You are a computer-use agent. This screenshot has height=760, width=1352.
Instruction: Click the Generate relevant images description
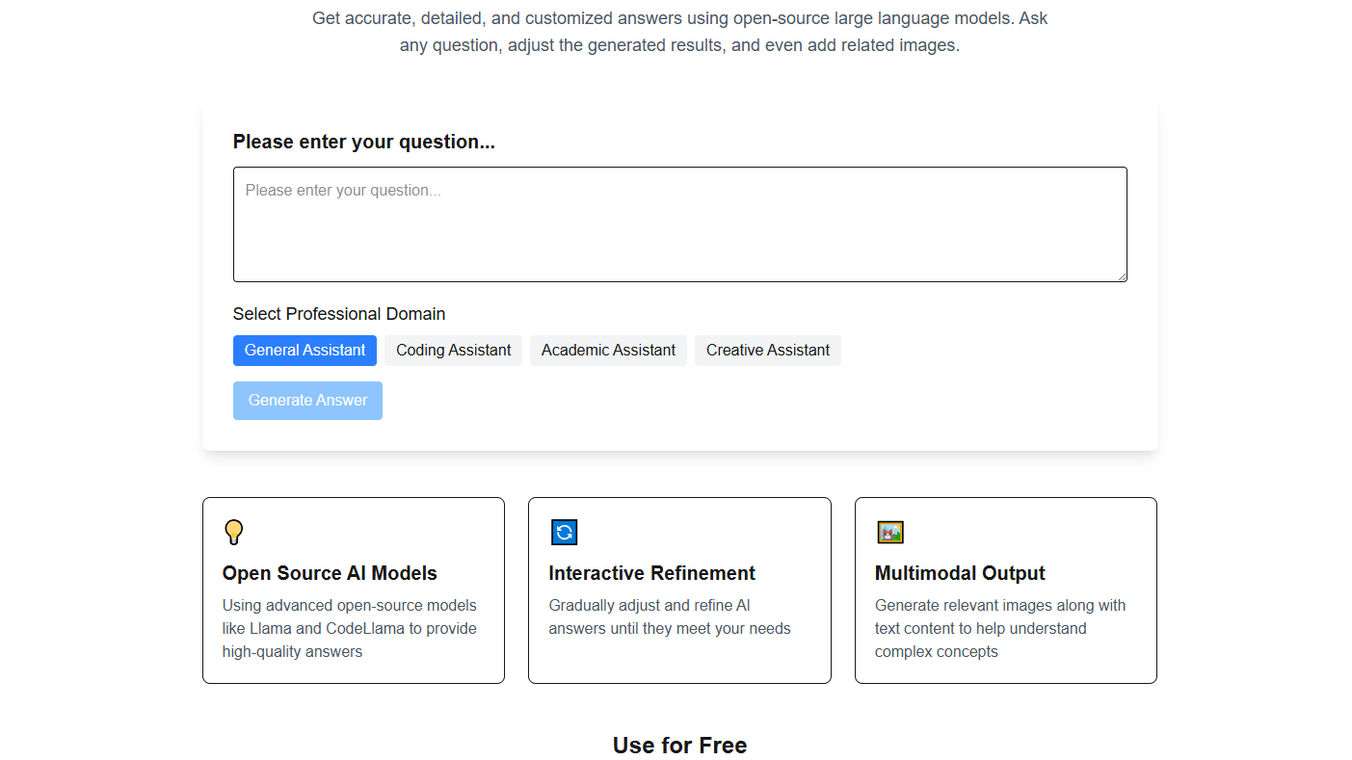pos(1000,628)
